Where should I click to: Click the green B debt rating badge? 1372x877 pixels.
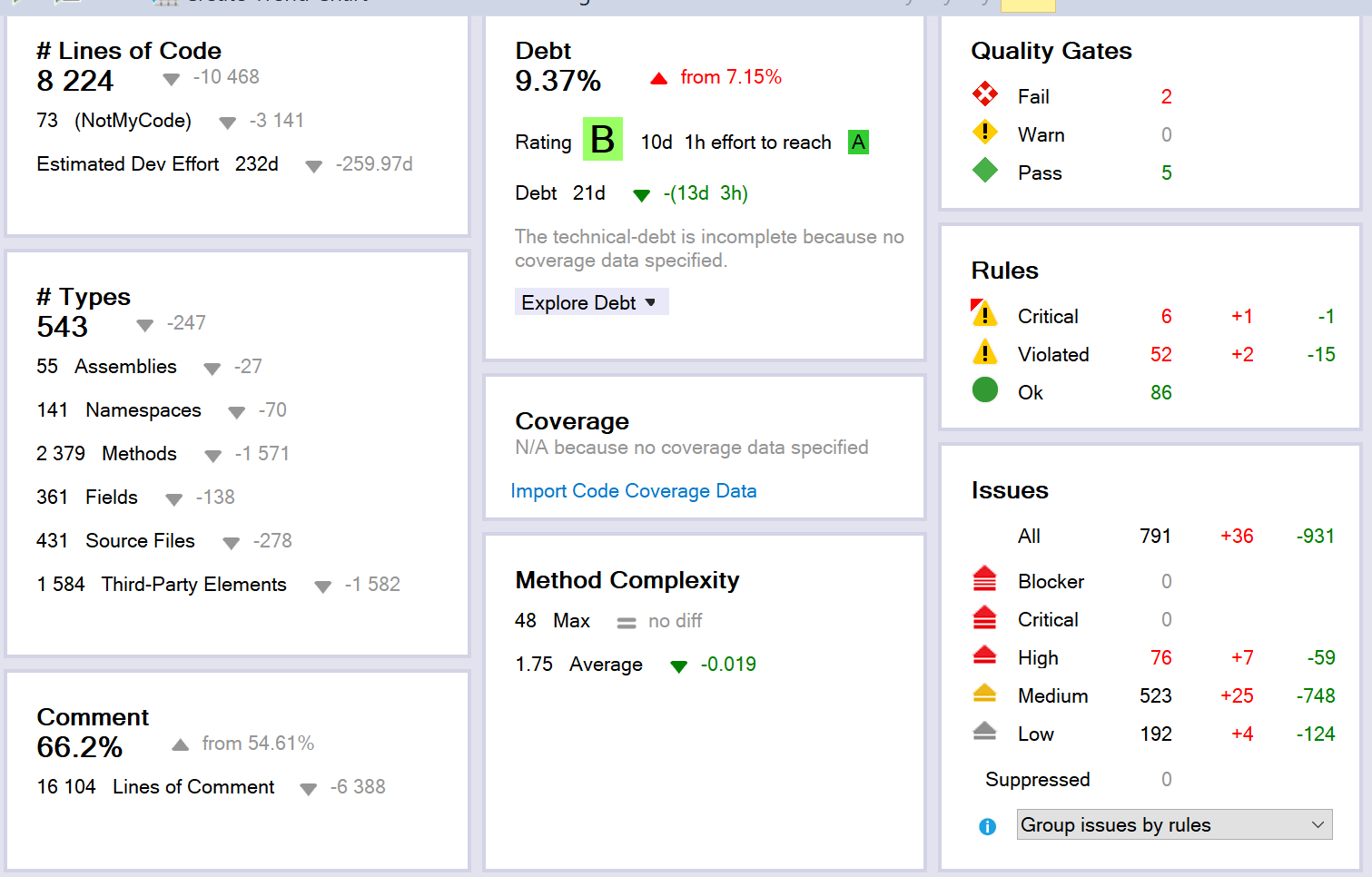click(x=602, y=139)
